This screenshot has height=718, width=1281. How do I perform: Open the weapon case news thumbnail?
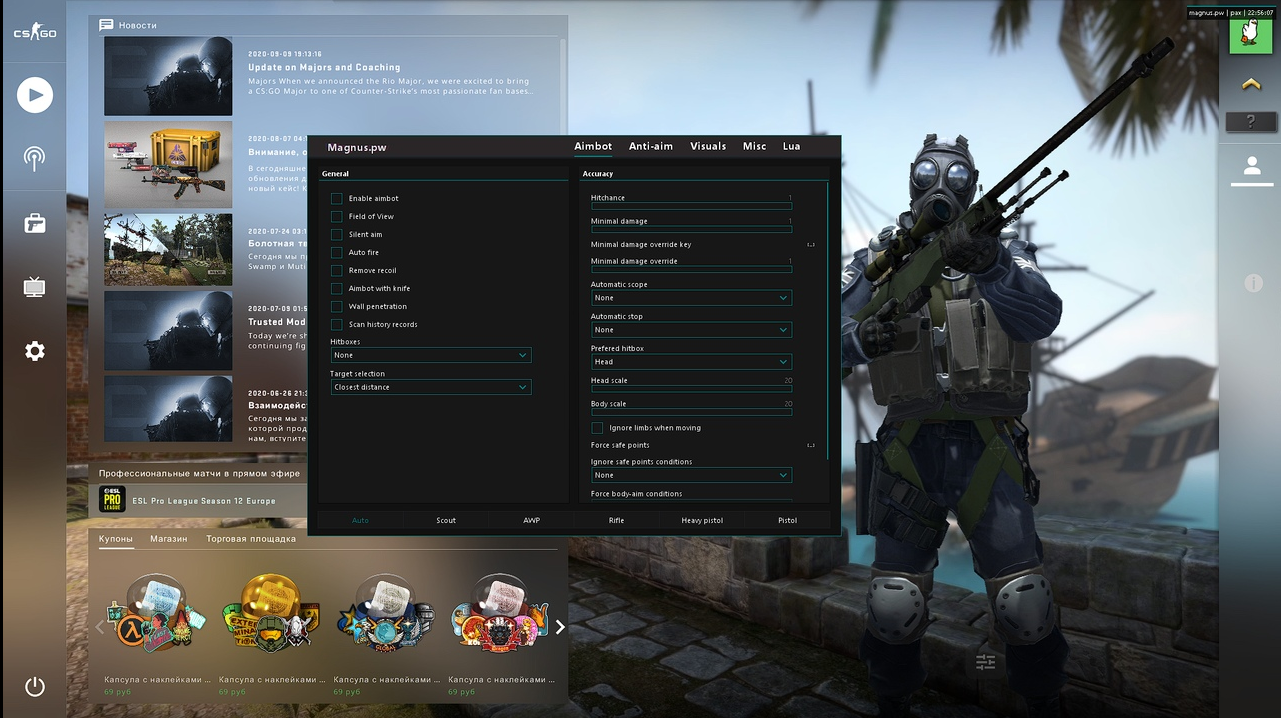168,163
